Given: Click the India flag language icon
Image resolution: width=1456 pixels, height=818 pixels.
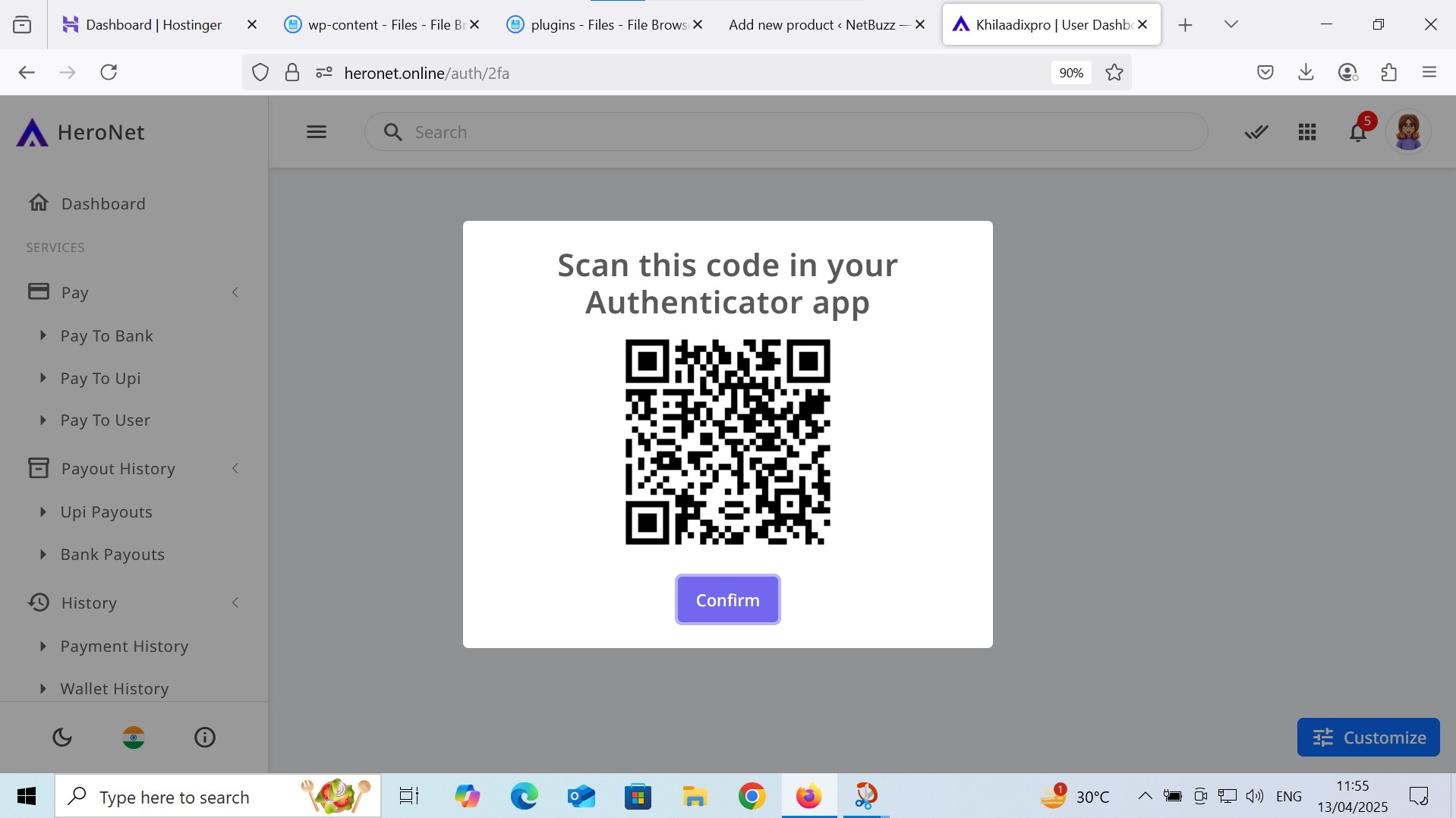Looking at the screenshot, I should click(x=134, y=737).
